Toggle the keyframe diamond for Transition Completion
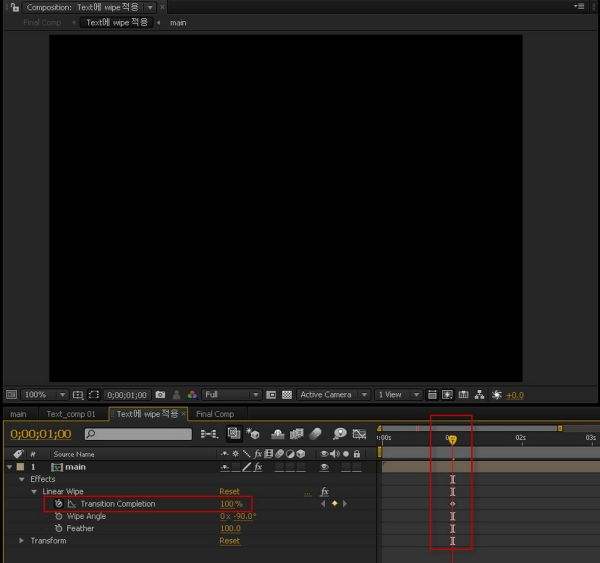The height and width of the screenshot is (563, 600). click(334, 504)
